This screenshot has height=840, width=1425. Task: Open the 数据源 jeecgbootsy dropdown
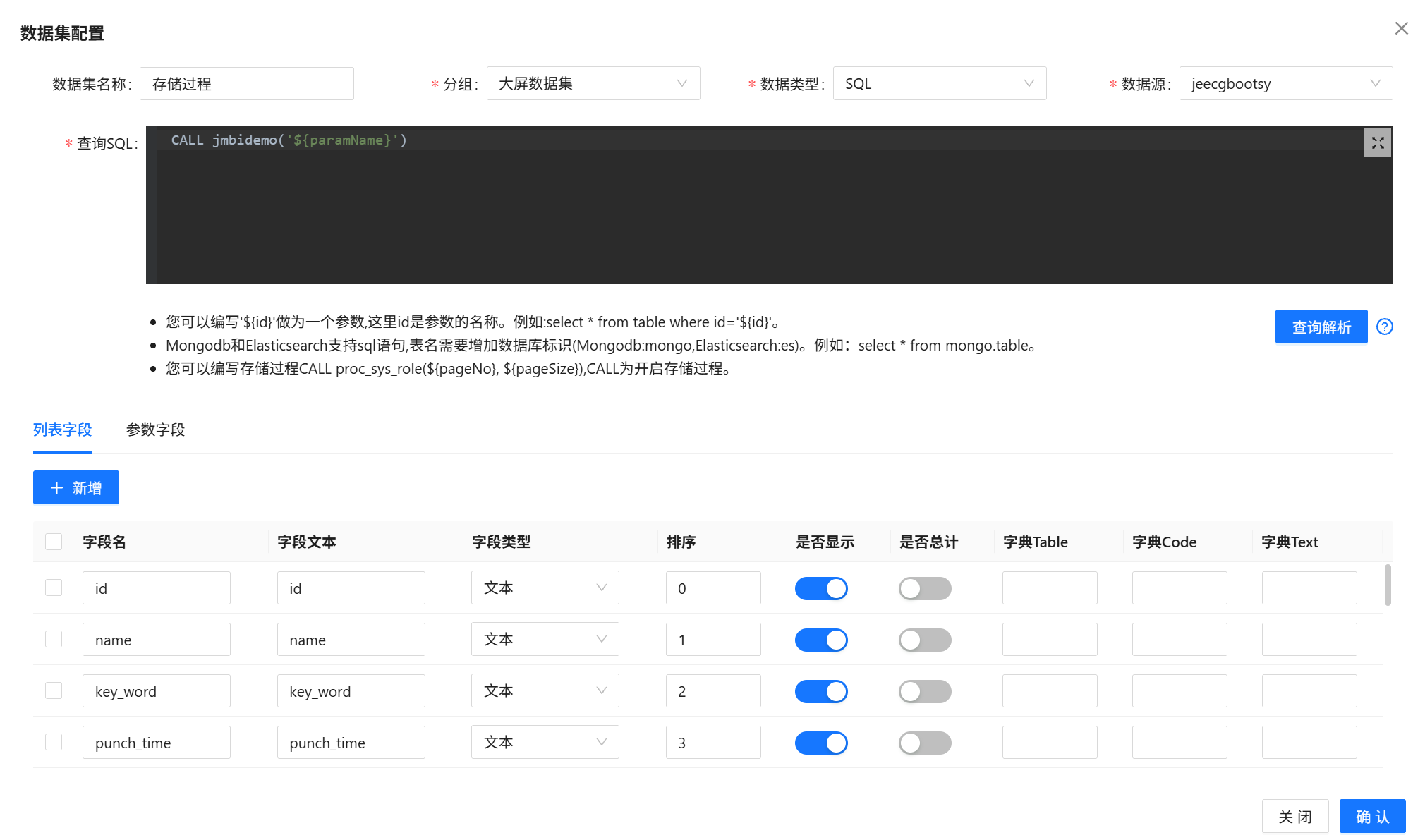1285,83
